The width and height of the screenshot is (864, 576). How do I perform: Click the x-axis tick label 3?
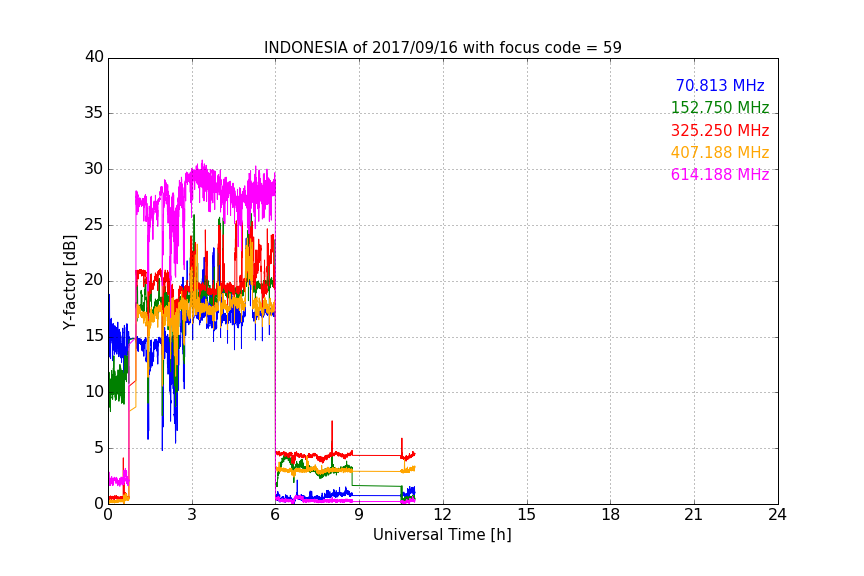pyautogui.click(x=192, y=515)
